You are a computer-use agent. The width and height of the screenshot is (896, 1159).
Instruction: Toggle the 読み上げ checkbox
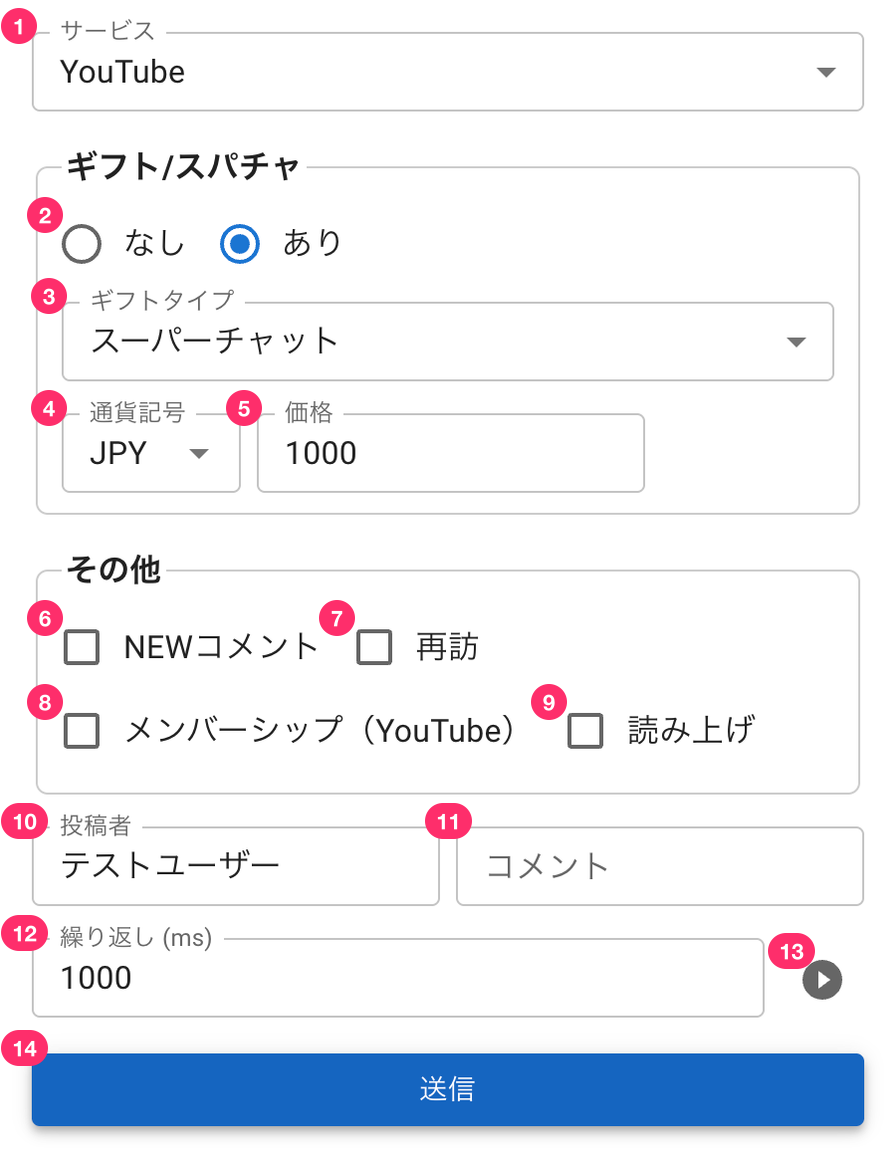pos(586,731)
